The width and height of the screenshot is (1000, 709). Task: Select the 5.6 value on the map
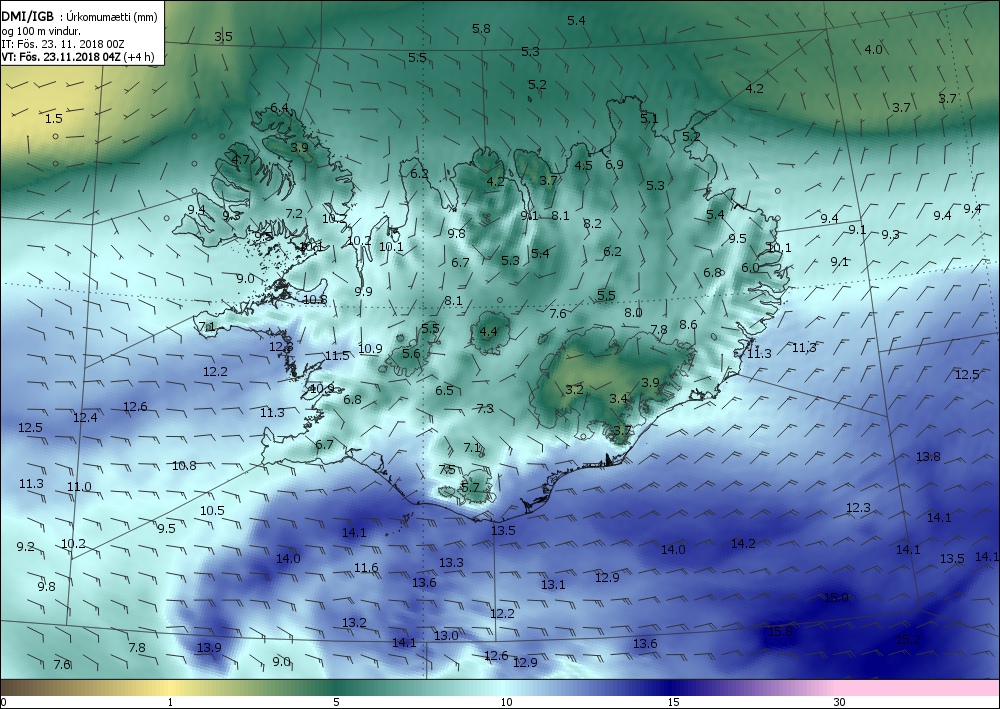tap(411, 354)
